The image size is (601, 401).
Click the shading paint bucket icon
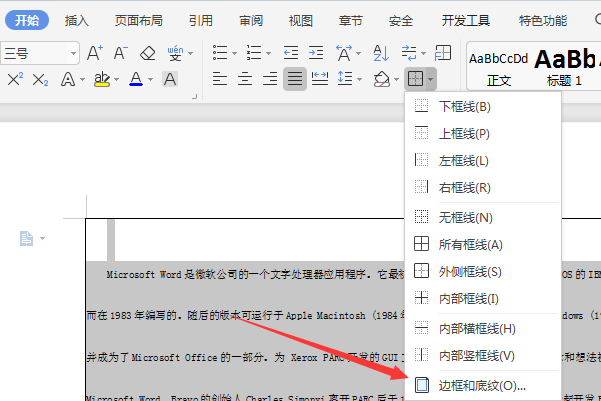[x=382, y=79]
